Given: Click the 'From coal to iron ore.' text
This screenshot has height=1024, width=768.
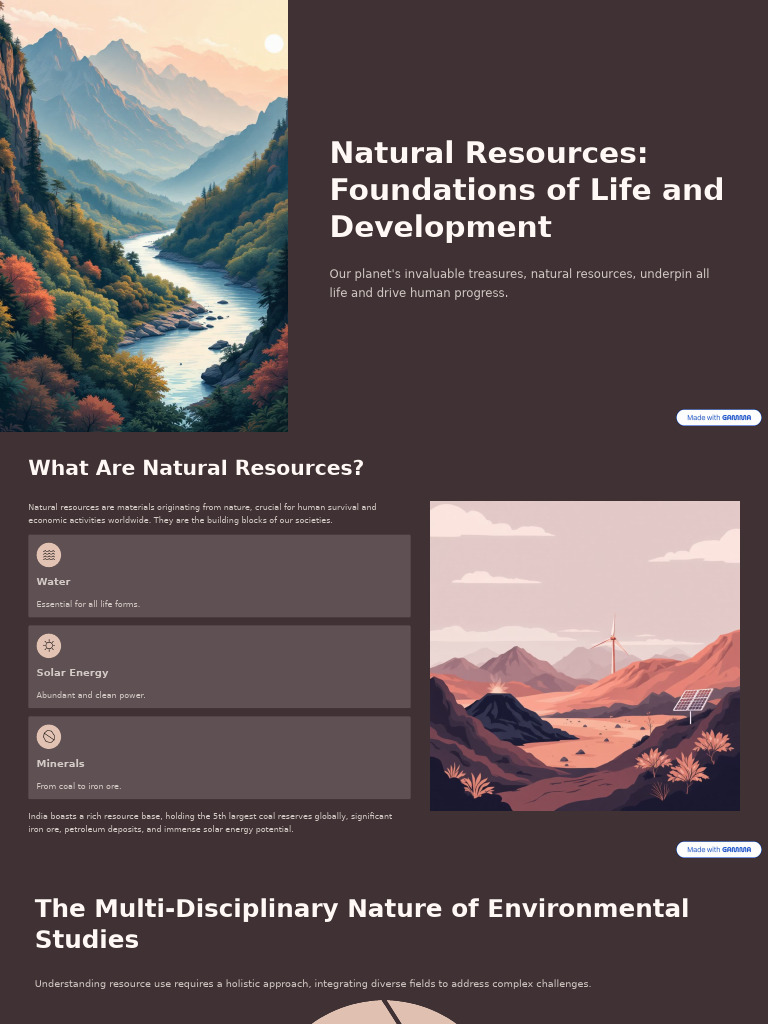Looking at the screenshot, I should [x=79, y=786].
